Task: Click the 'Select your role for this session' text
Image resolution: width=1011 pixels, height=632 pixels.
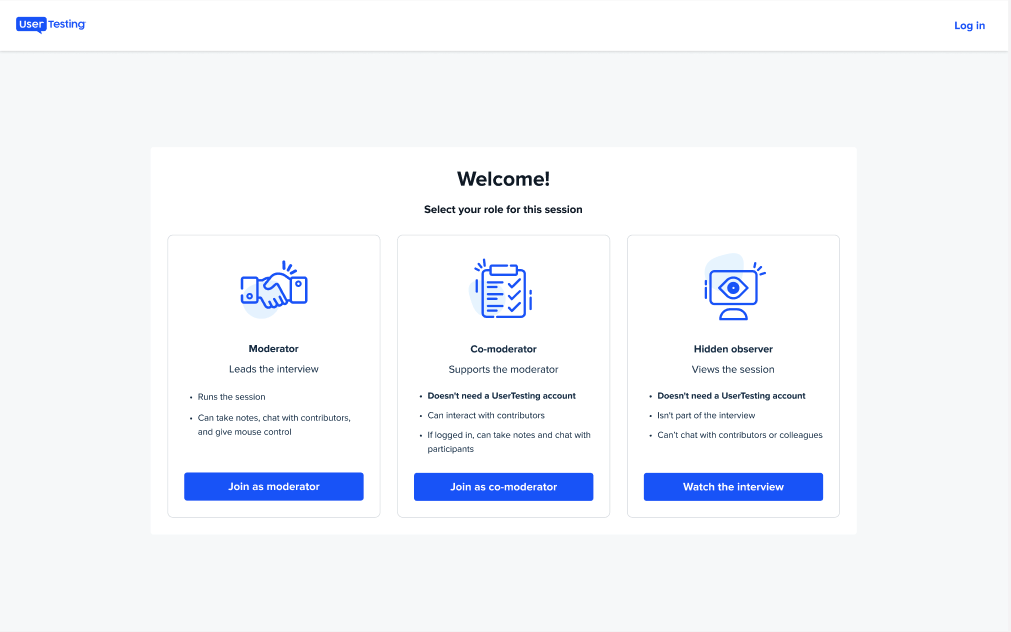Action: pyautogui.click(x=503, y=210)
